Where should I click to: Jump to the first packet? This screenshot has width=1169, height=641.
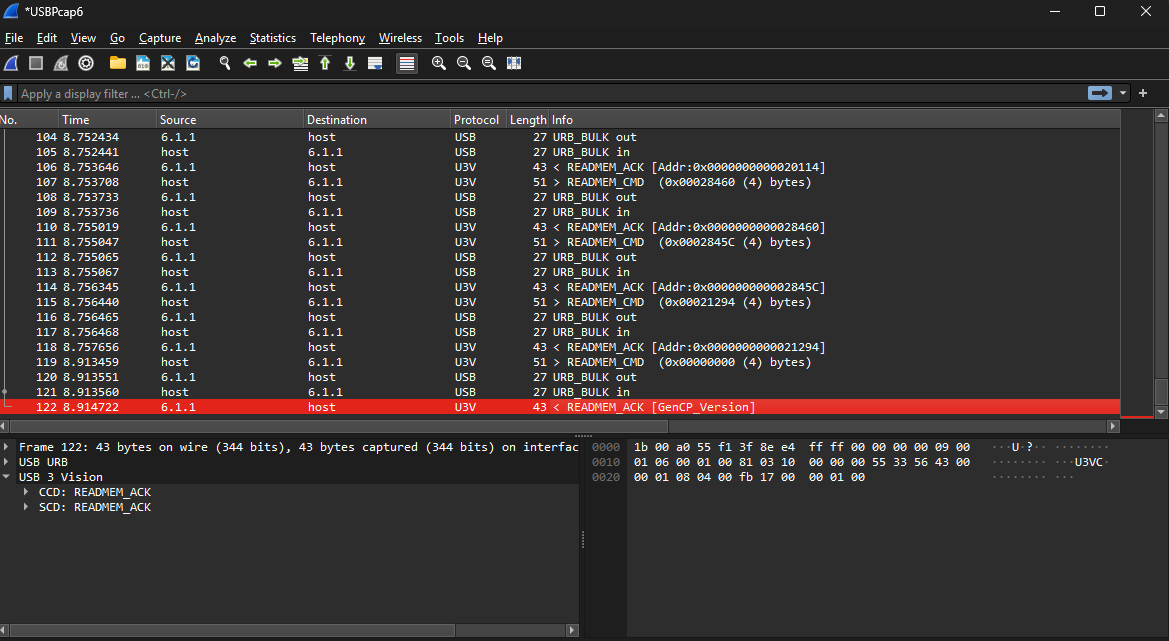[x=325, y=63]
